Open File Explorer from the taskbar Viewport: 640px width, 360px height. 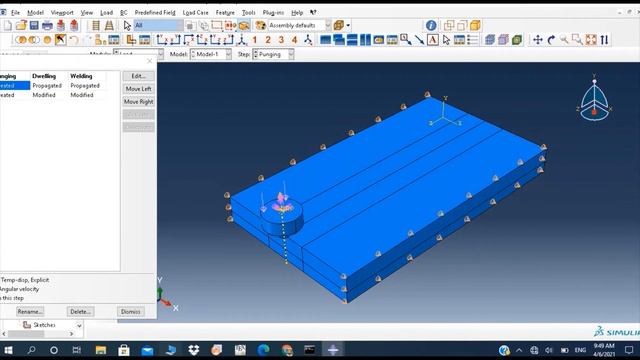(x=100, y=350)
